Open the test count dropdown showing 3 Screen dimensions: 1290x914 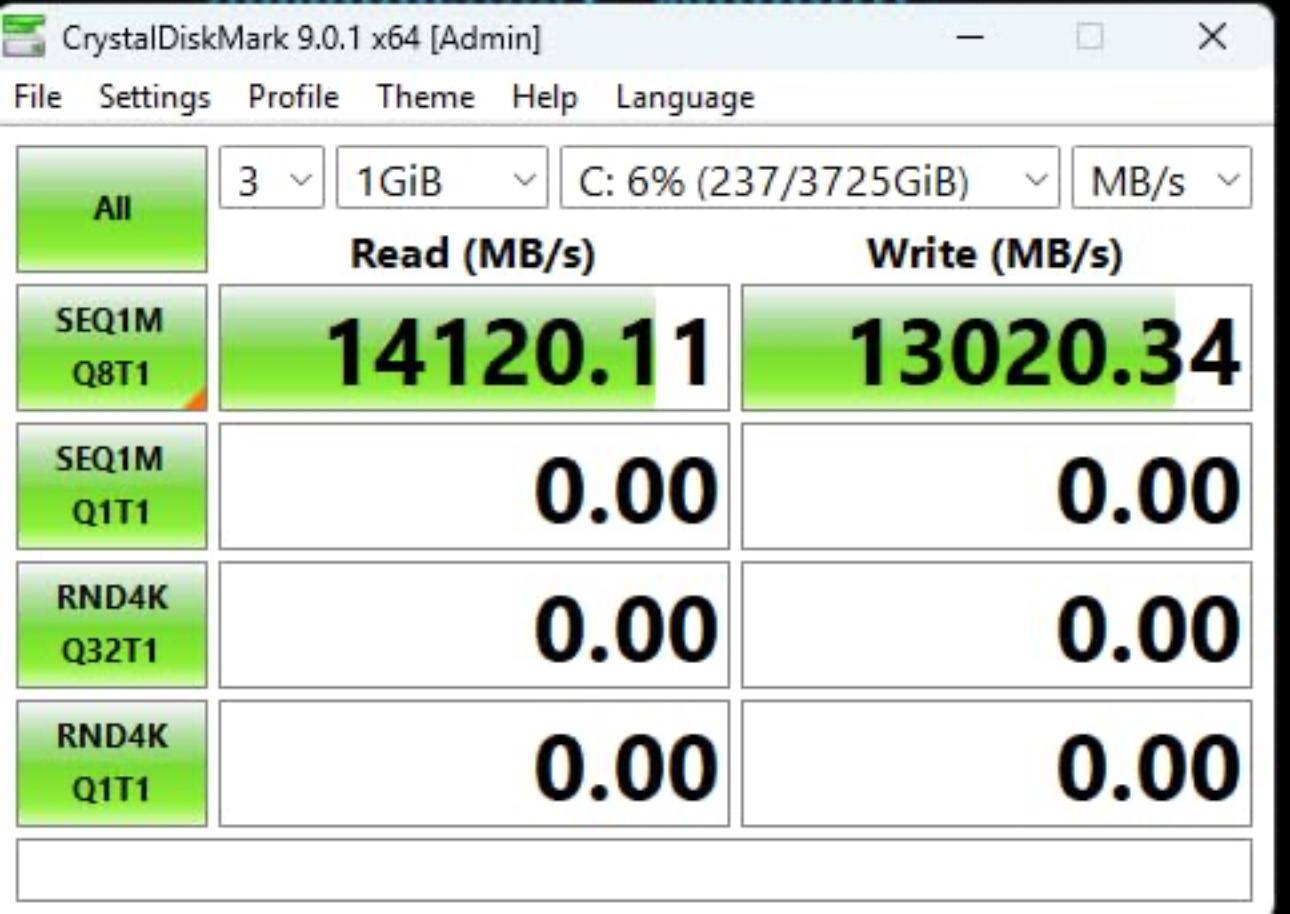271,181
